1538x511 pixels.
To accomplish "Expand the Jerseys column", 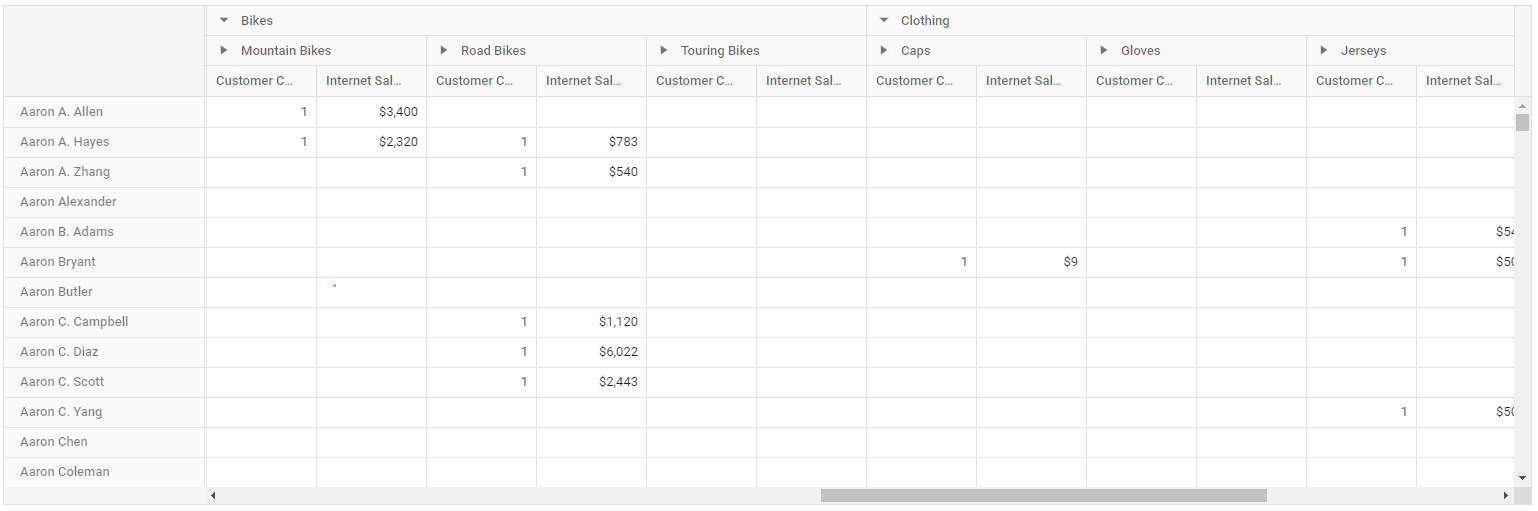I will click(x=1324, y=50).
